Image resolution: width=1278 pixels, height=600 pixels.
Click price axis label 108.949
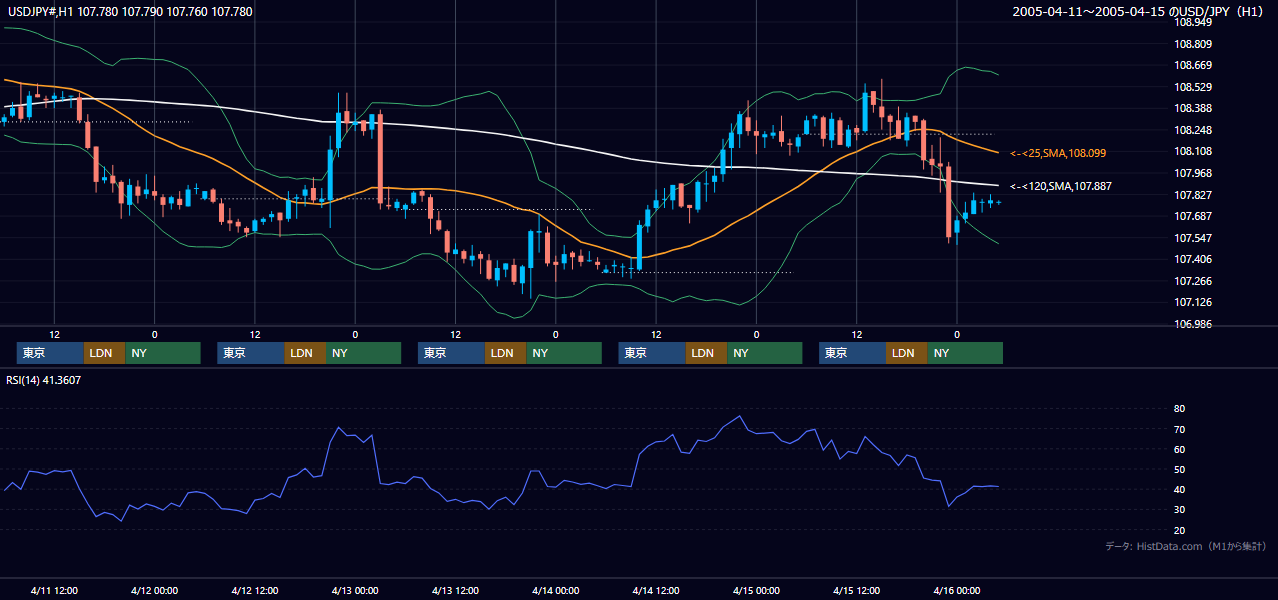tap(1194, 22)
